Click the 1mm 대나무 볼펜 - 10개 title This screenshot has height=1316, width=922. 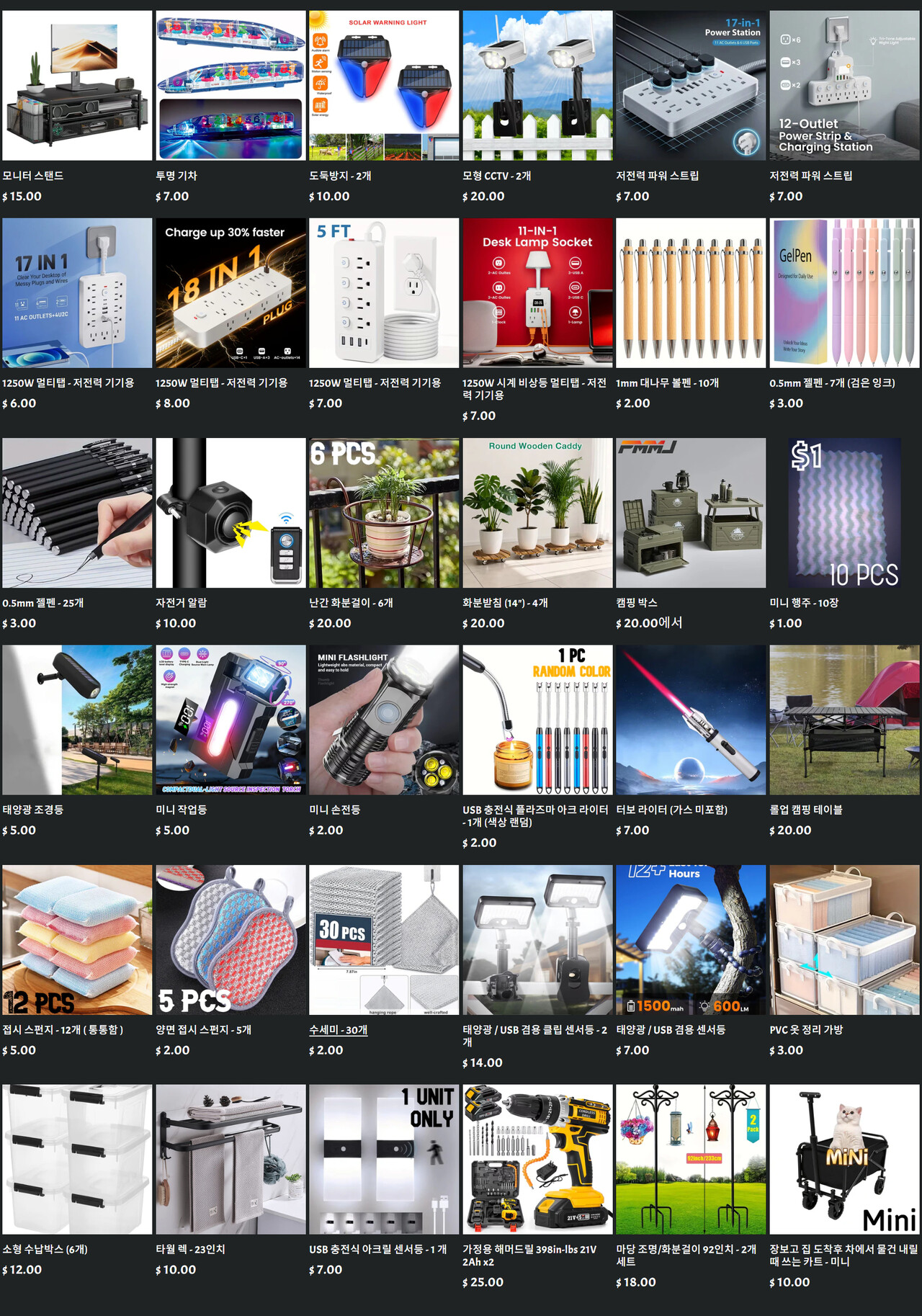click(667, 383)
